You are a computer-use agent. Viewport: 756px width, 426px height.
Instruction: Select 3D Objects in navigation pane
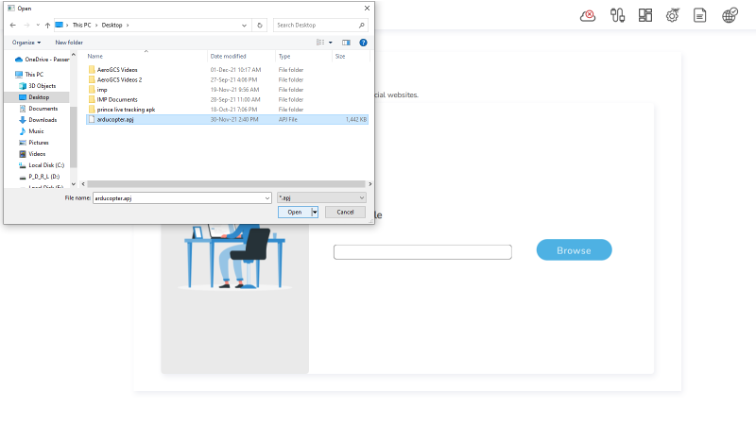[x=38, y=86]
